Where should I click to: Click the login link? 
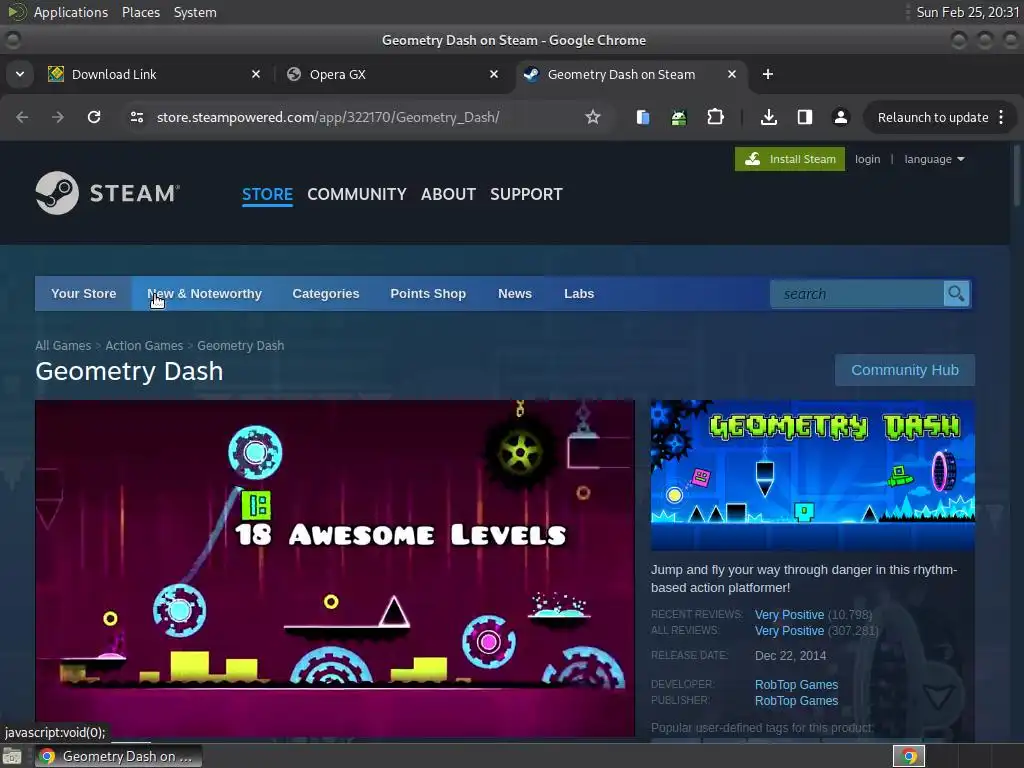pos(867,159)
